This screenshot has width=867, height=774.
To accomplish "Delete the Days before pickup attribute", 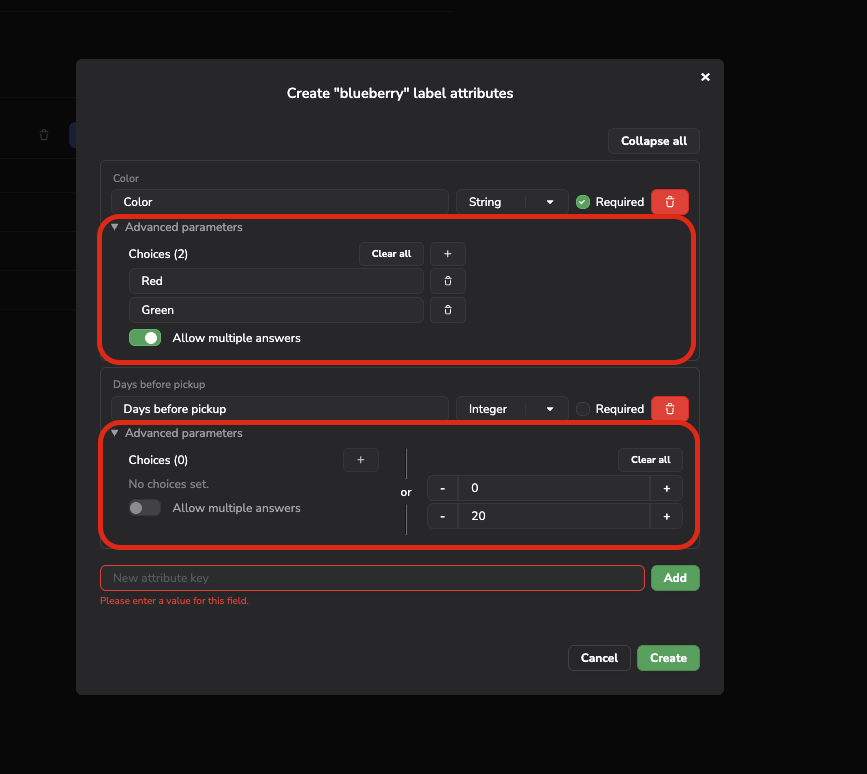I will point(670,409).
